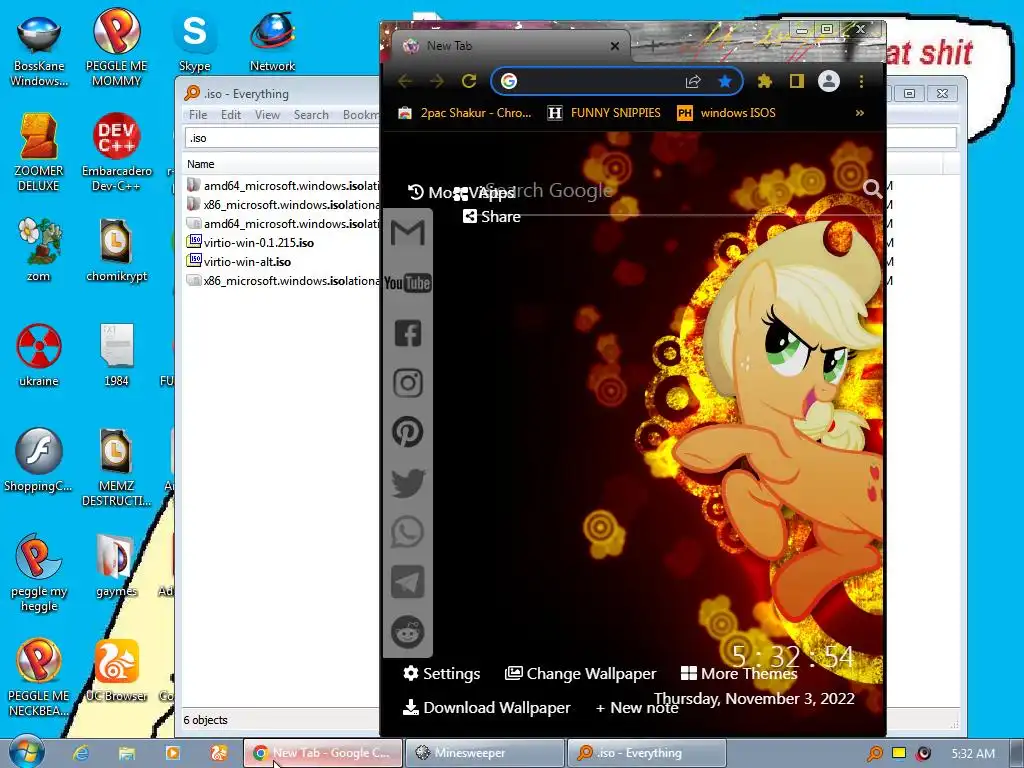This screenshot has width=1024, height=768.
Task: Open Gmail shortcut in new tab sidebar
Action: 408,232
